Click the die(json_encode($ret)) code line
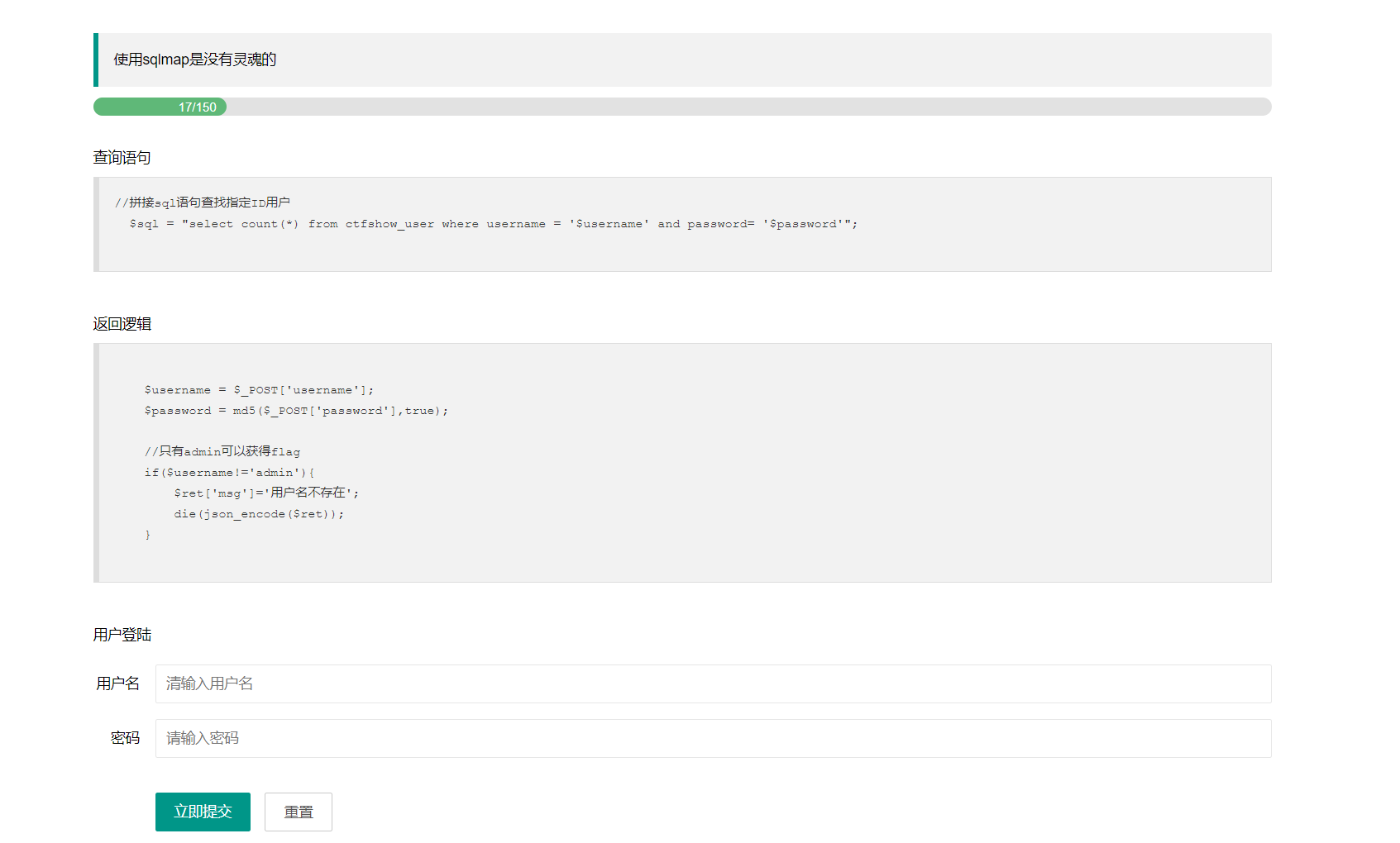 [x=259, y=514]
